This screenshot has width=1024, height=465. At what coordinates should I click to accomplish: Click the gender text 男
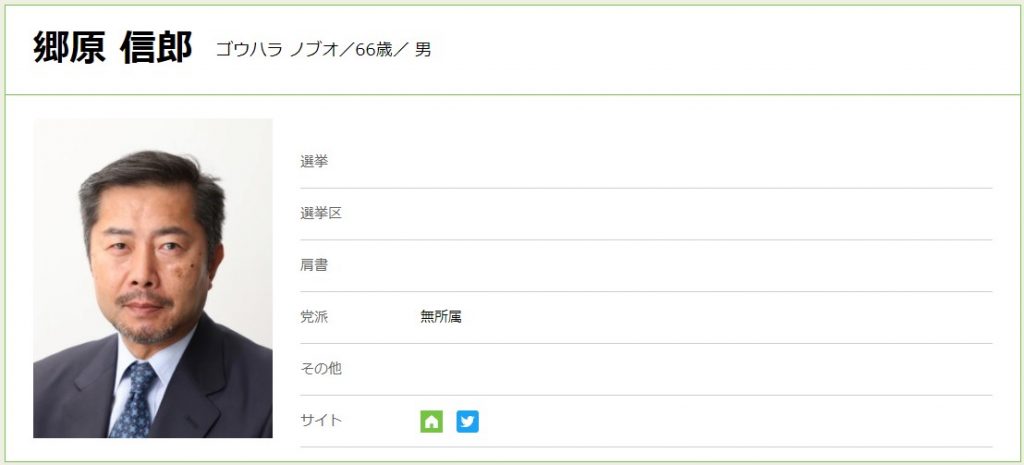coord(423,49)
